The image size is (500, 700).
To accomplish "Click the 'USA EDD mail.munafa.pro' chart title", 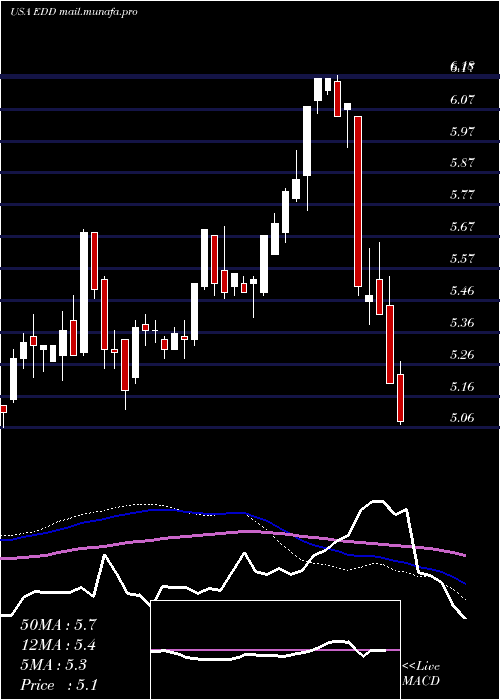I will (x=74, y=12).
